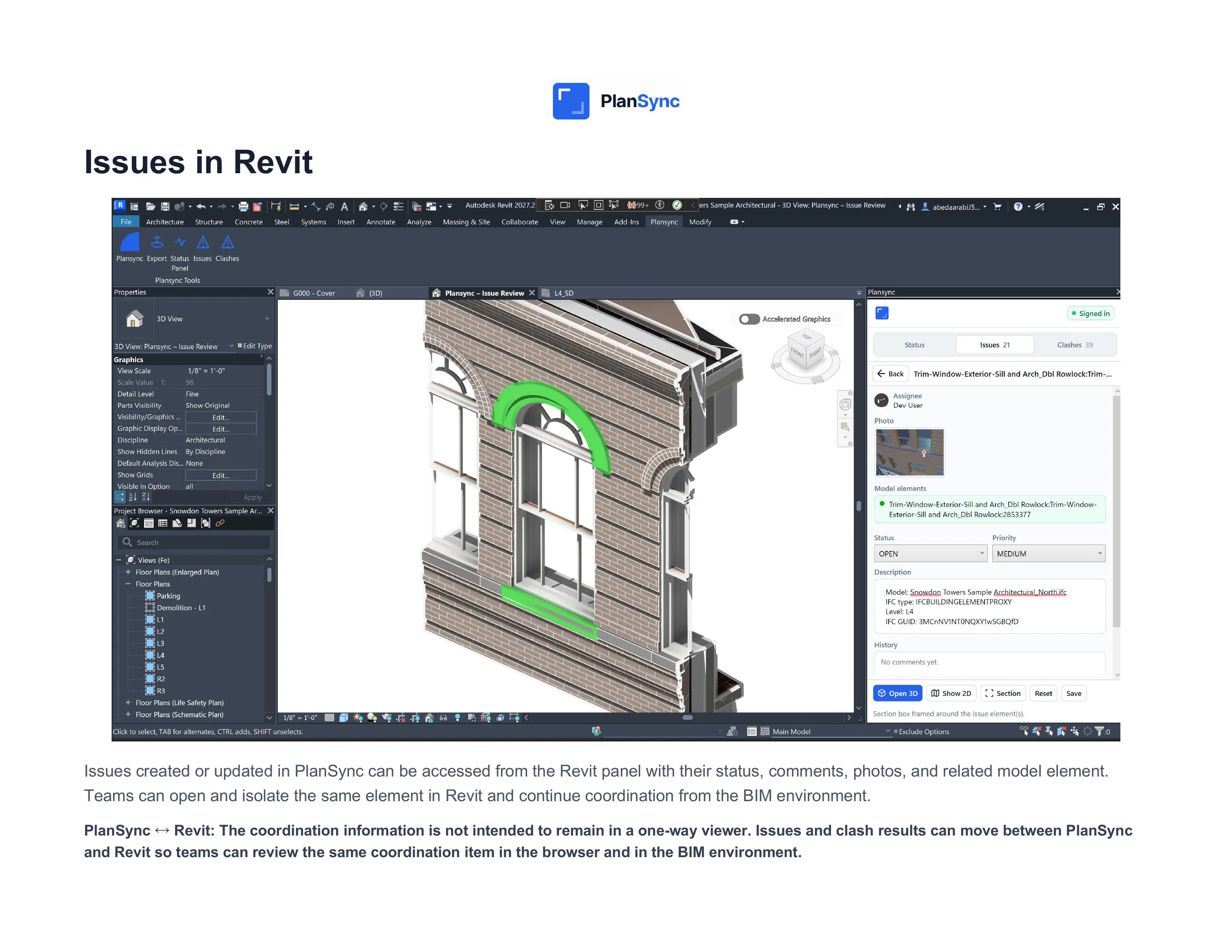Image resolution: width=1232 pixels, height=952 pixels.
Task: Click Edit button for Show Grids
Action: click(221, 475)
